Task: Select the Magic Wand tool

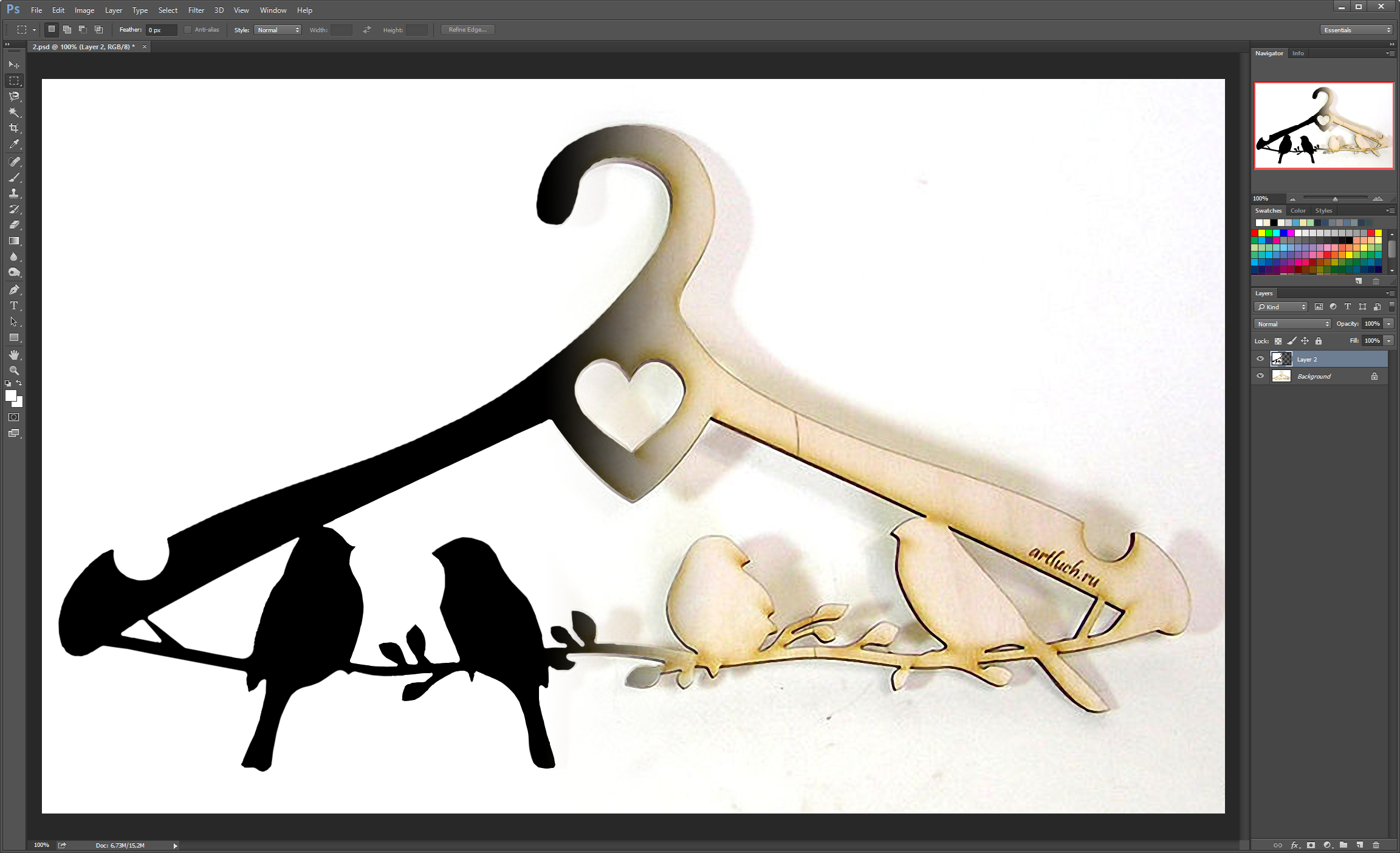Action: pos(14,112)
